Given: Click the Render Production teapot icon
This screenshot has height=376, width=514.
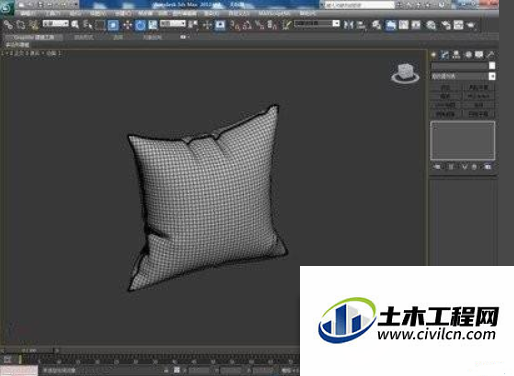Looking at the screenshot, I should [470, 25].
